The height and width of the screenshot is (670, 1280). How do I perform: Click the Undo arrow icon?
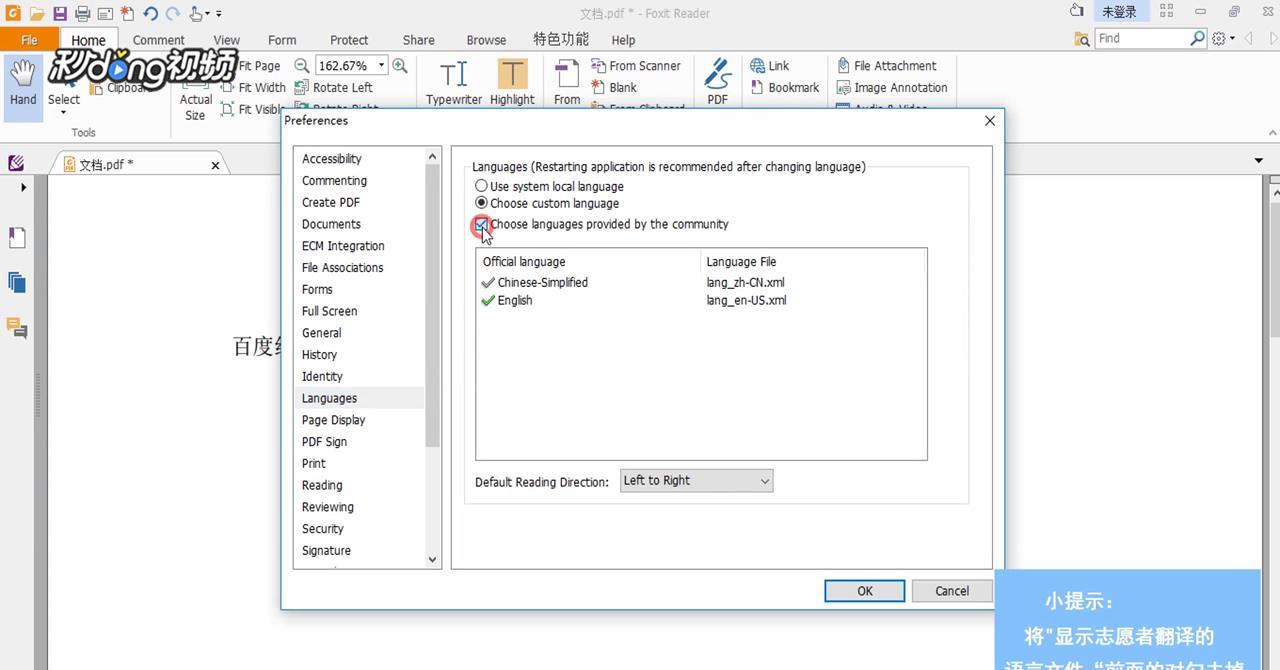click(150, 13)
